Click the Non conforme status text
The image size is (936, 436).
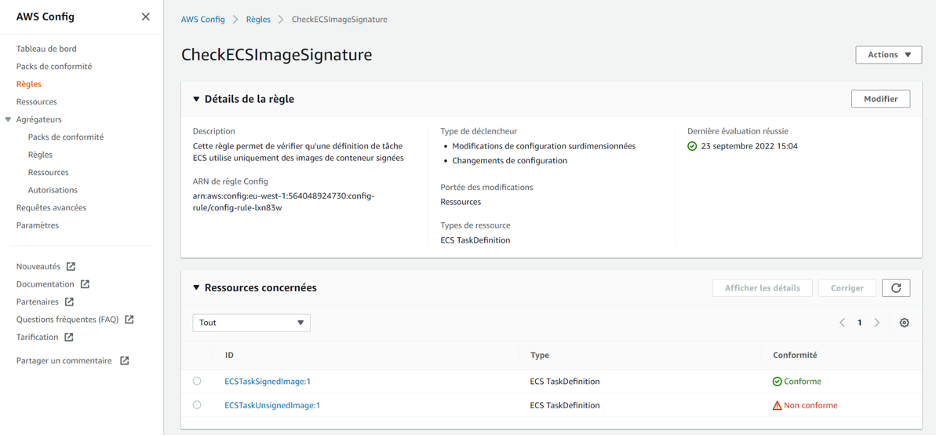811,405
